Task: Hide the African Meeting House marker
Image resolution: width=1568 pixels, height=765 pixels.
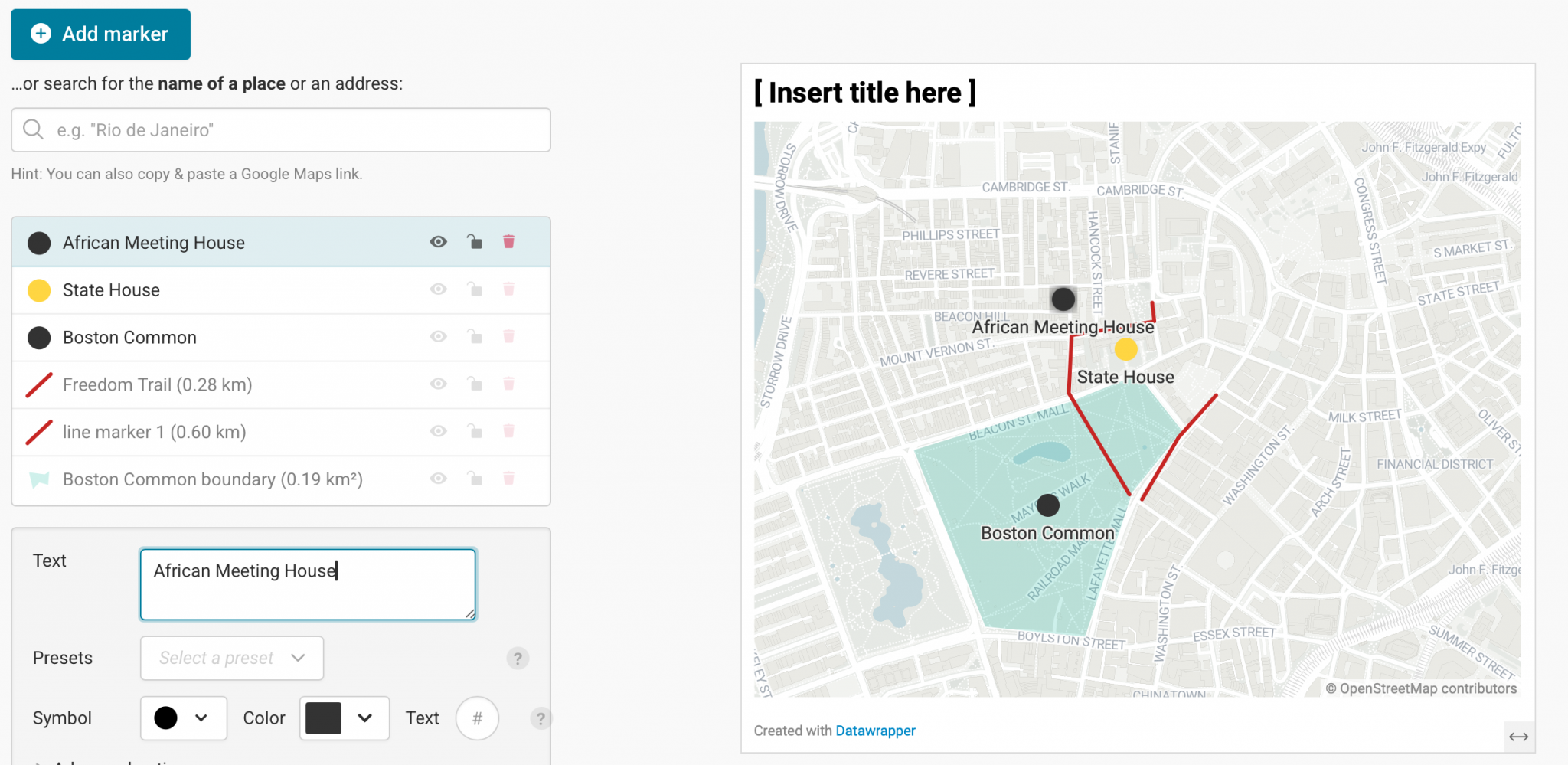Action: point(438,242)
